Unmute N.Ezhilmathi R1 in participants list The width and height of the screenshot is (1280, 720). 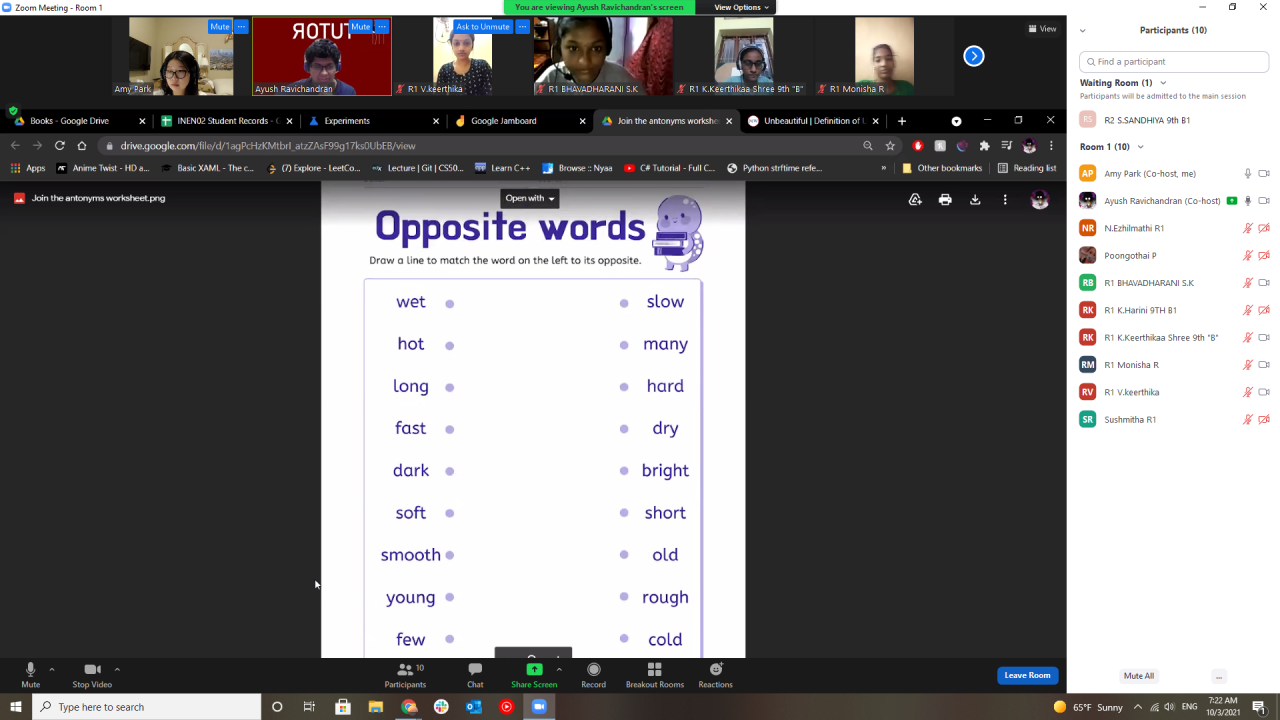tap(1248, 228)
